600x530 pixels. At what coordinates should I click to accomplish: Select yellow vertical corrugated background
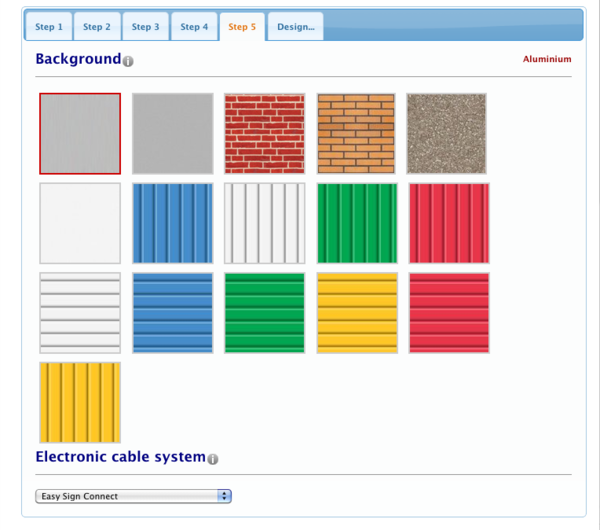(80, 403)
